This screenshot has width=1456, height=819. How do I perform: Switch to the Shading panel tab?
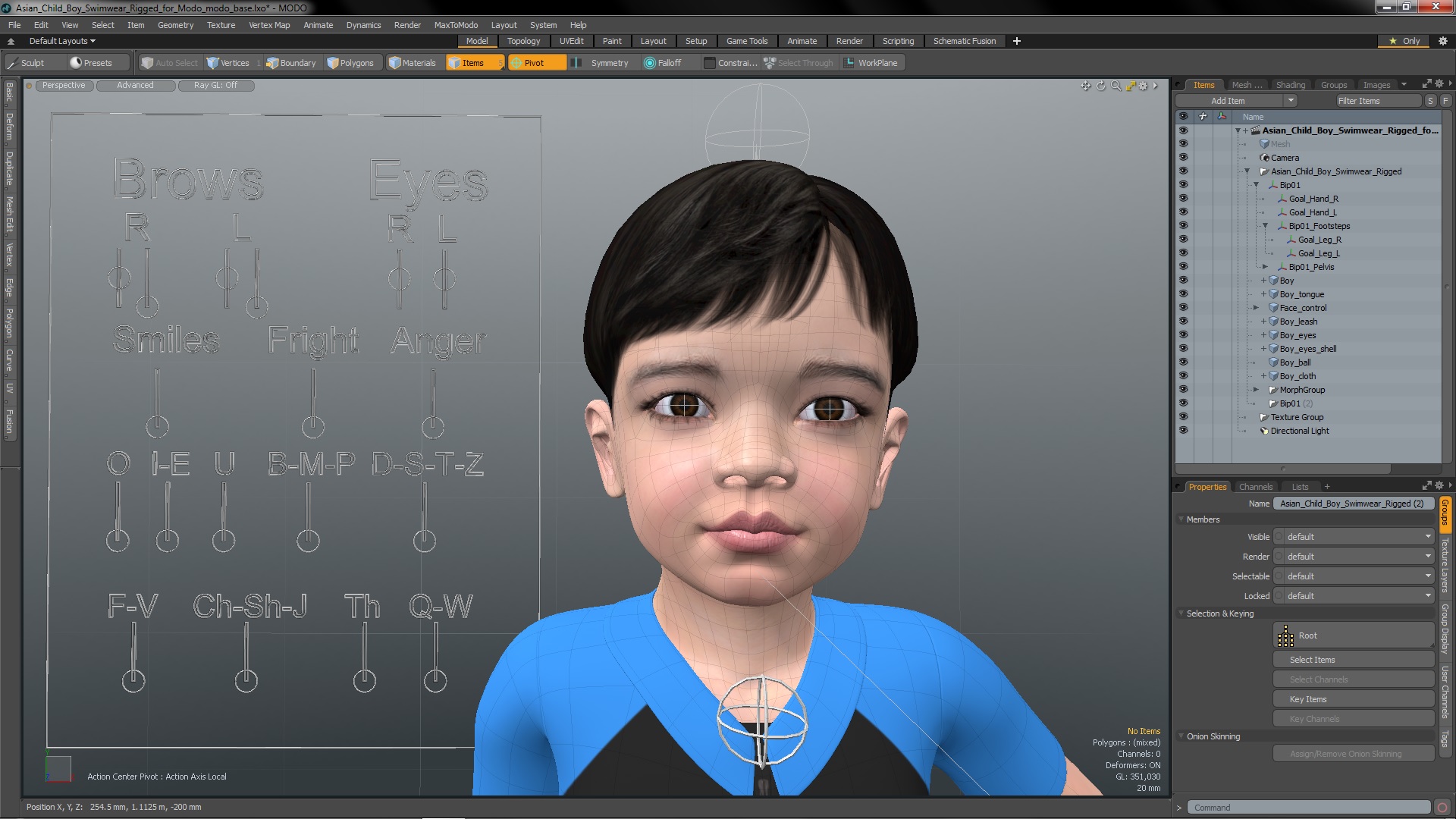click(1290, 85)
